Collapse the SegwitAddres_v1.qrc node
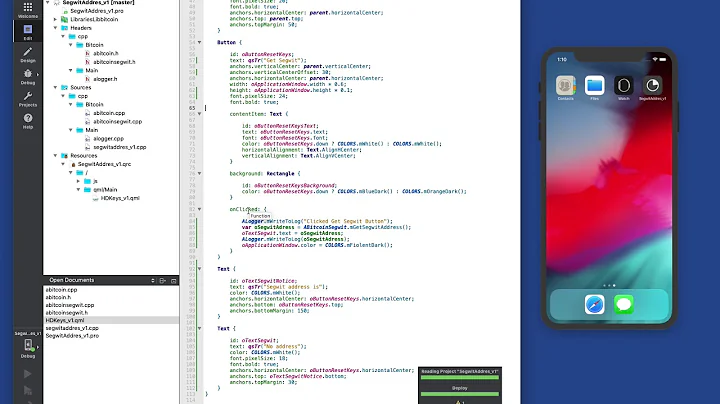 [63, 164]
